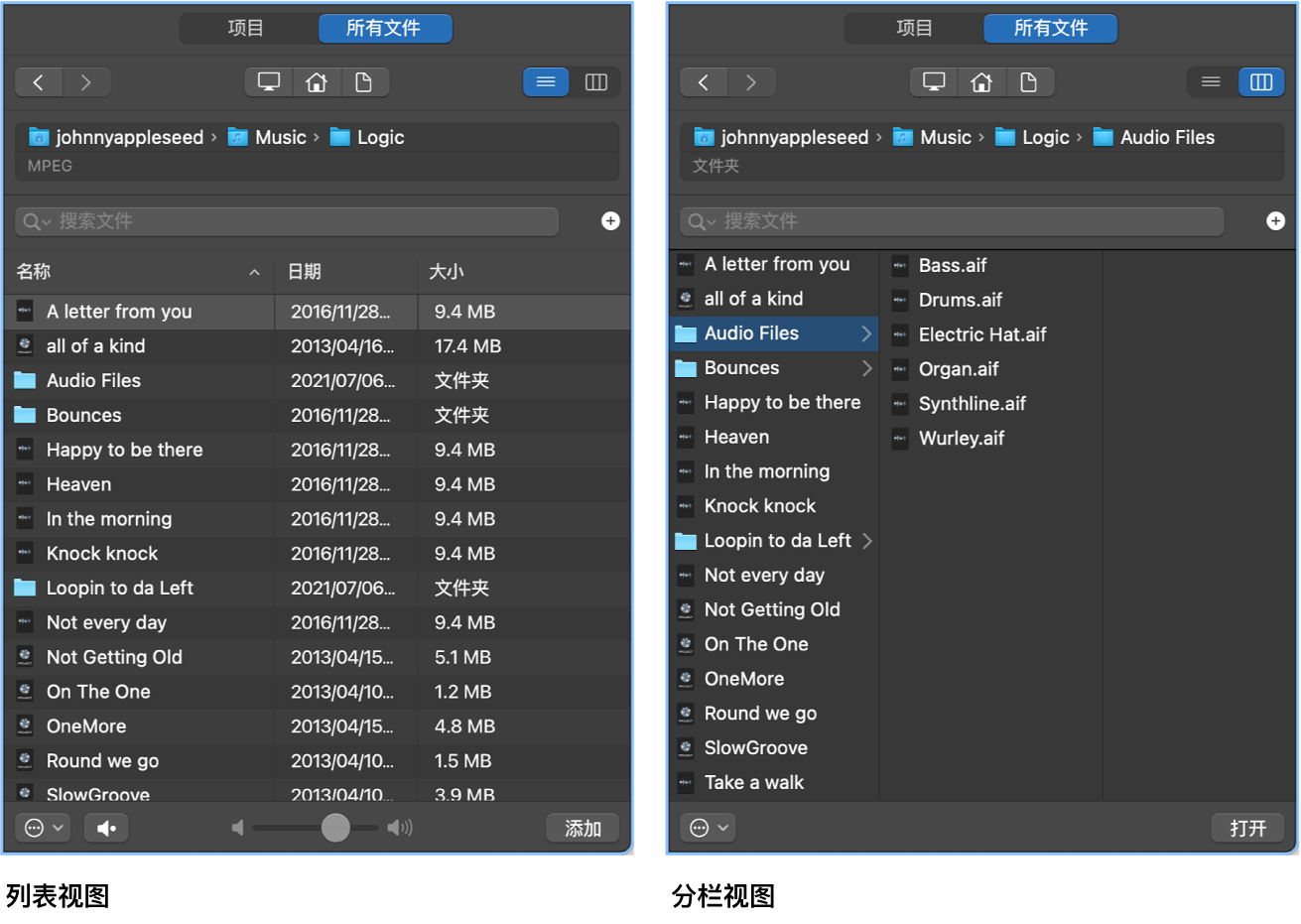The image size is (1301, 924).
Task: Click Logic folder in left path bar
Action: (x=367, y=137)
